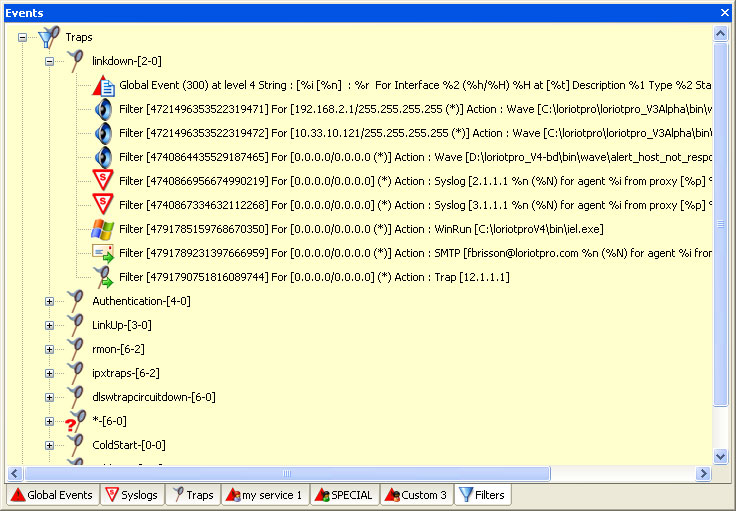Select the ColdStart-[0-0] label

click(129, 445)
